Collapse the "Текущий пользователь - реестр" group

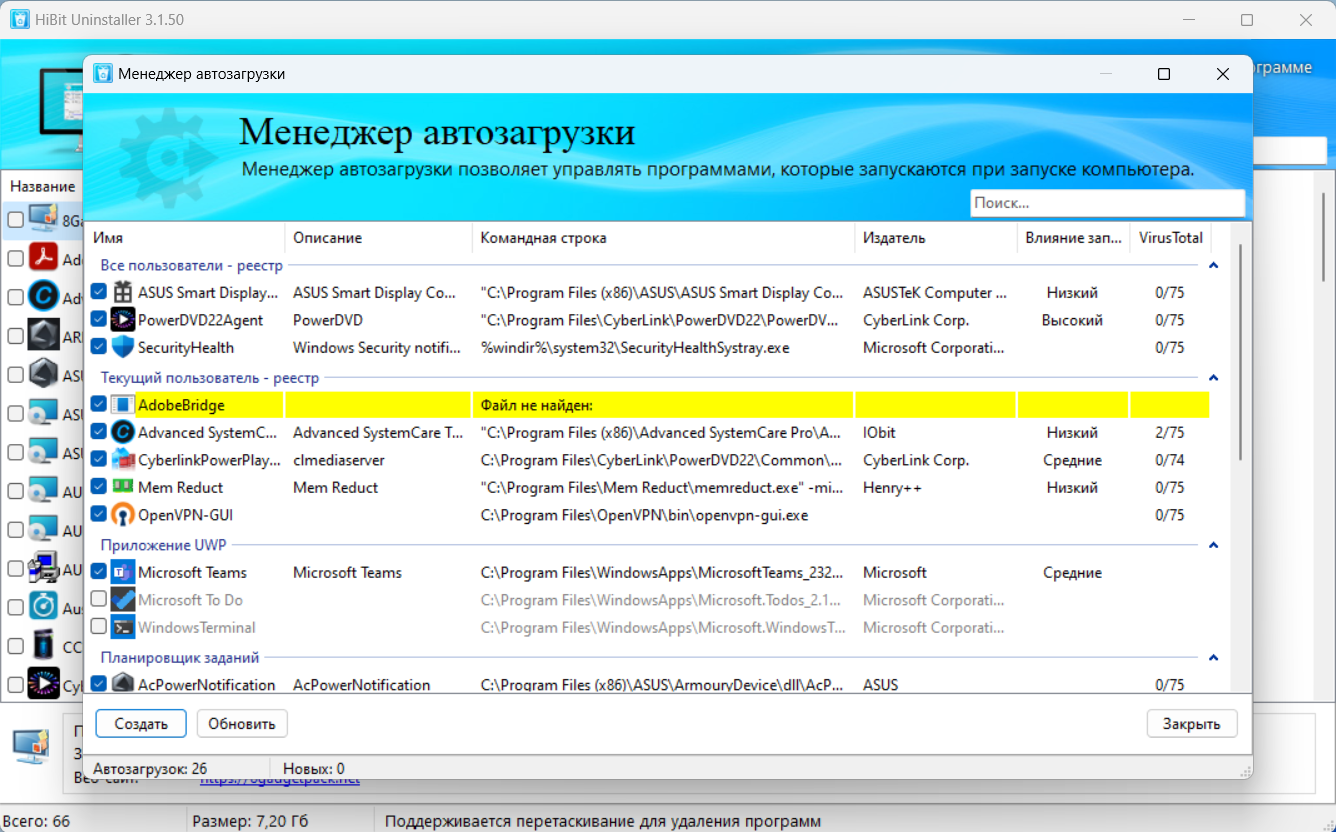[x=1213, y=378]
